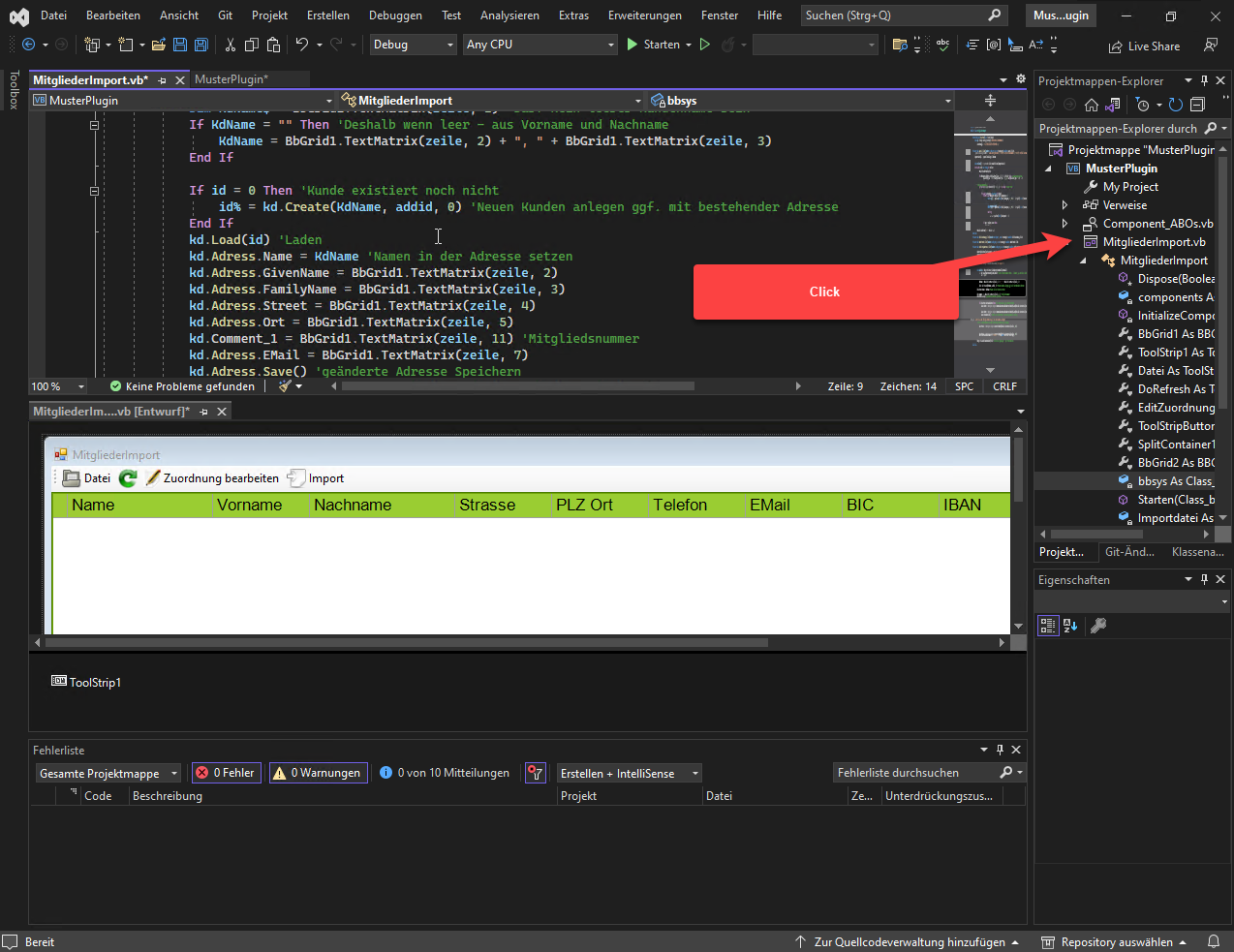Screen dimensions: 1234x952
Task: Open the Erstellen + IntelliSense dropdown
Action: (x=629, y=774)
